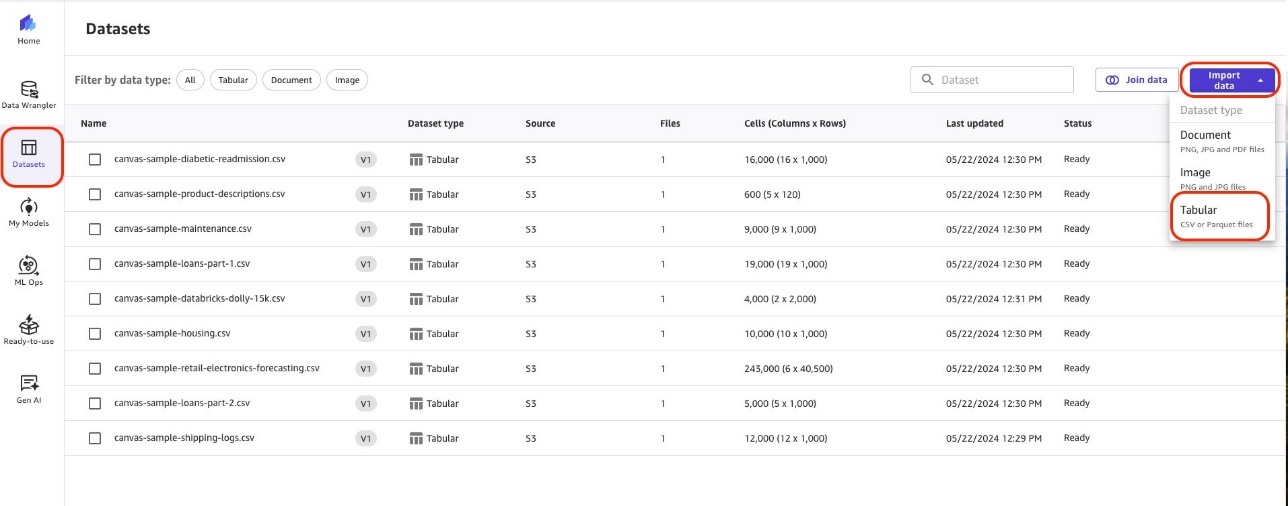The width and height of the screenshot is (1288, 506).
Task: Focus the Dataset search field
Action: pos(992,80)
